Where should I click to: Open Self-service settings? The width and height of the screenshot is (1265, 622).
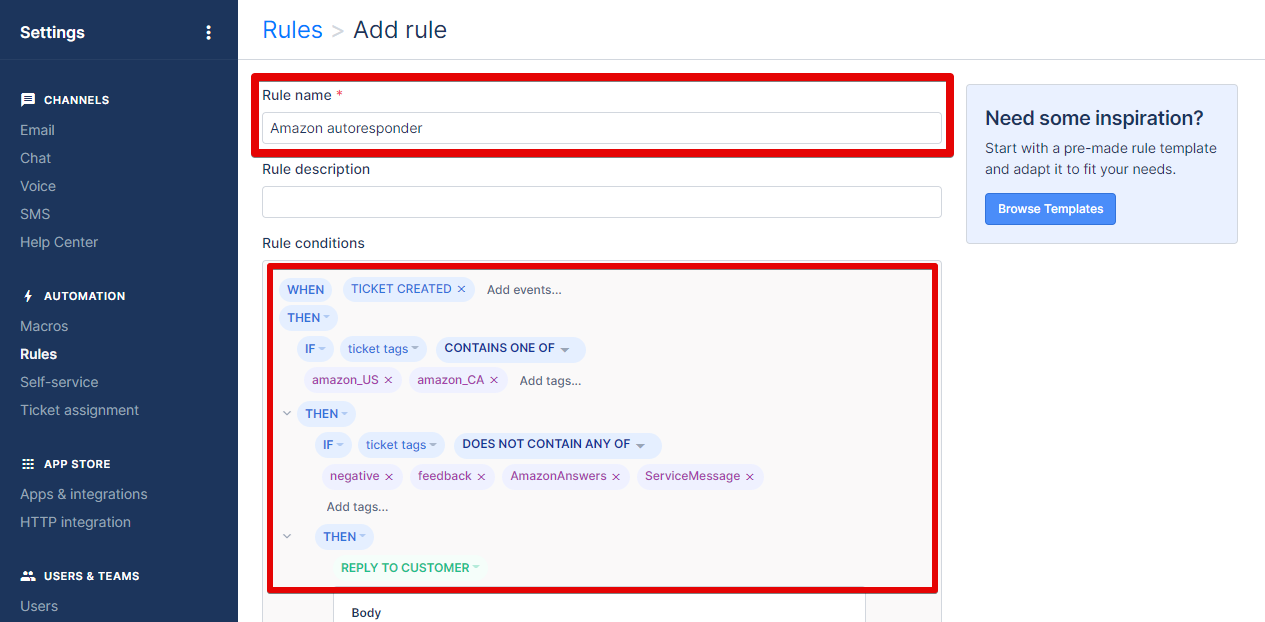coord(59,382)
